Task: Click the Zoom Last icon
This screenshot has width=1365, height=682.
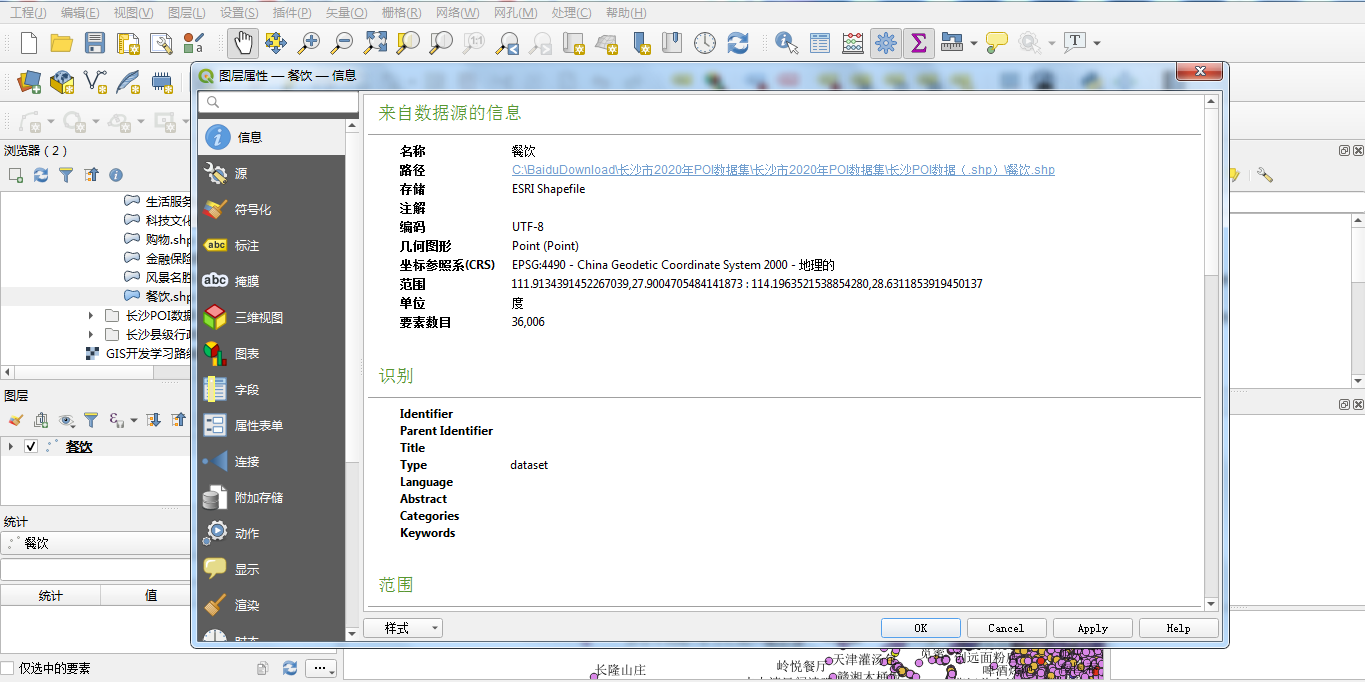Action: coord(507,43)
